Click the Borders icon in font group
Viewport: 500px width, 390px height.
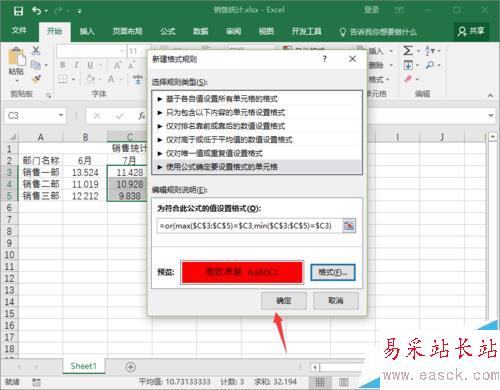coord(63,79)
